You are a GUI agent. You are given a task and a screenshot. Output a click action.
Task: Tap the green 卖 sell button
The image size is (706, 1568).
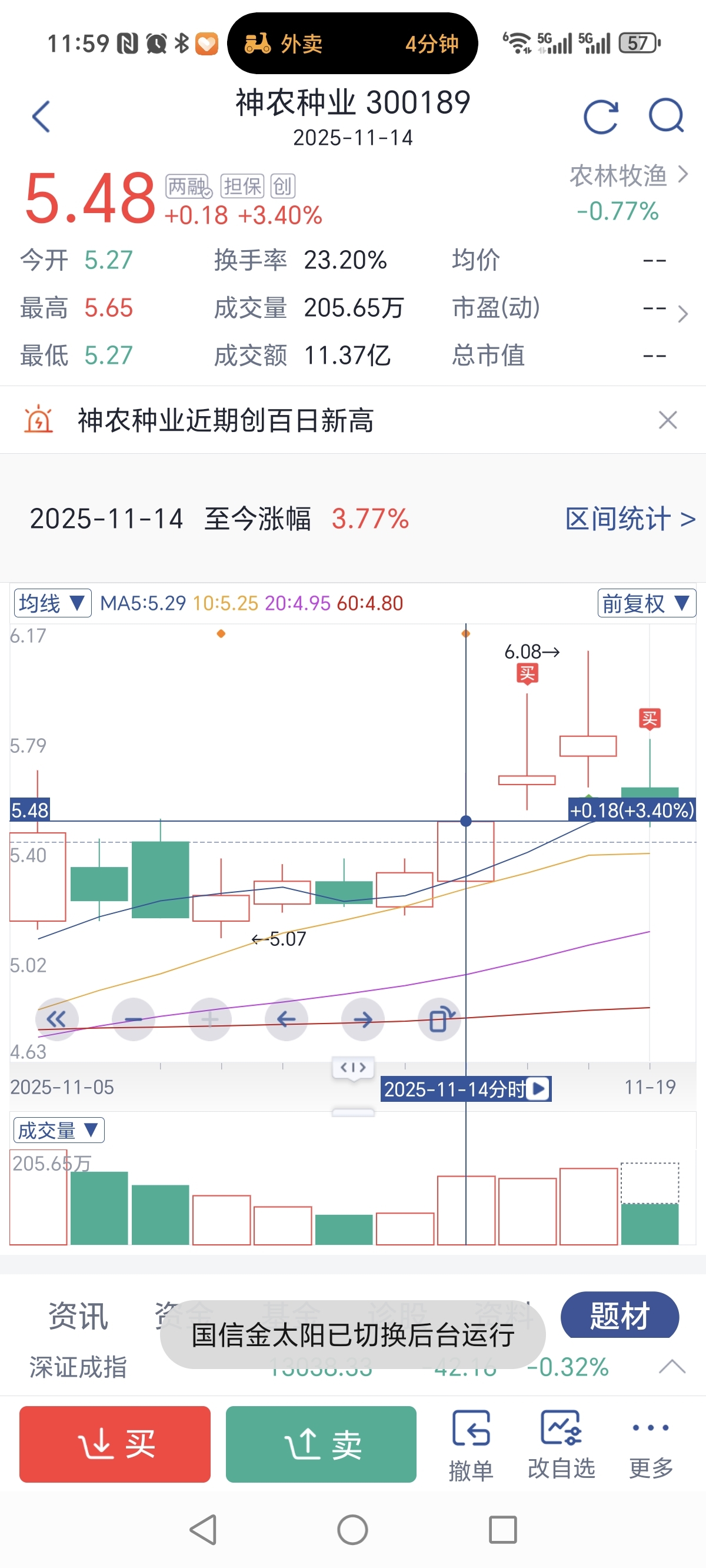[x=321, y=1444]
